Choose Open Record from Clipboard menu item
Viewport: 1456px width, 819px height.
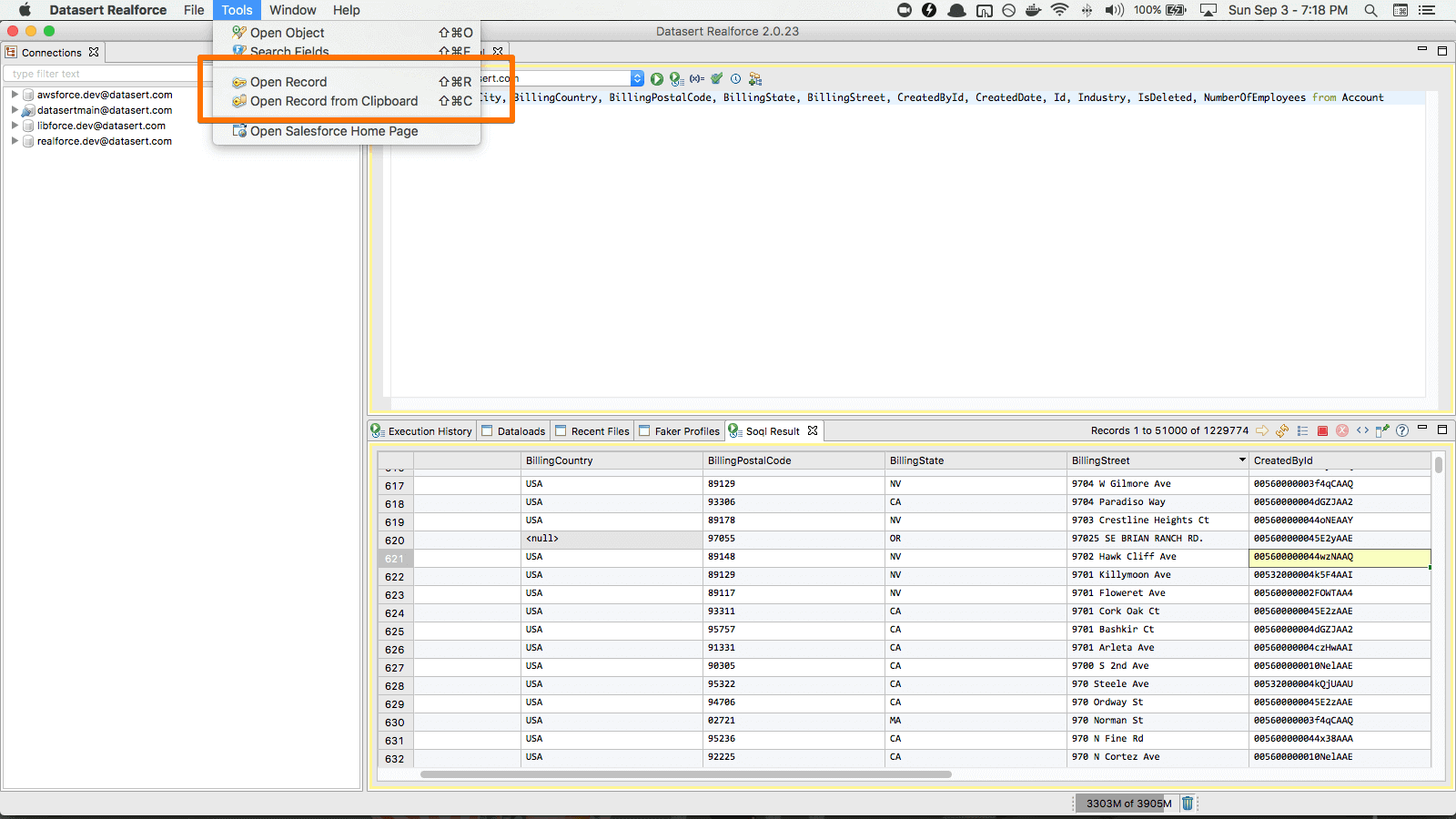coord(334,101)
